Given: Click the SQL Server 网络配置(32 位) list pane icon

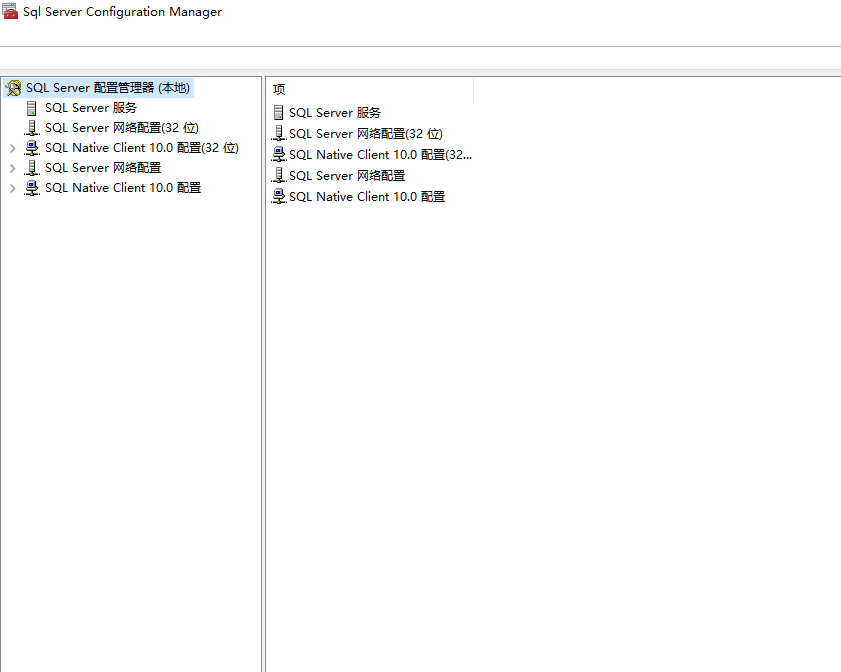Looking at the screenshot, I should [279, 134].
